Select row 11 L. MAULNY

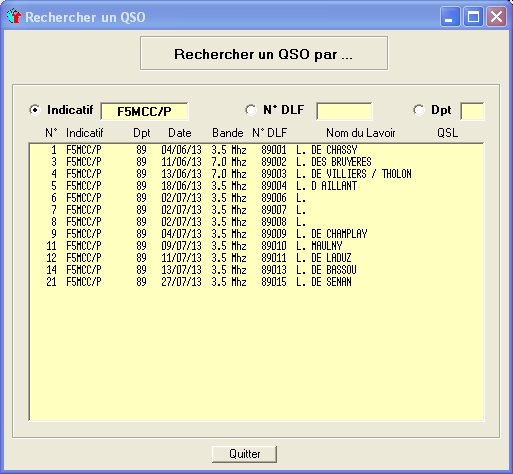click(256, 246)
